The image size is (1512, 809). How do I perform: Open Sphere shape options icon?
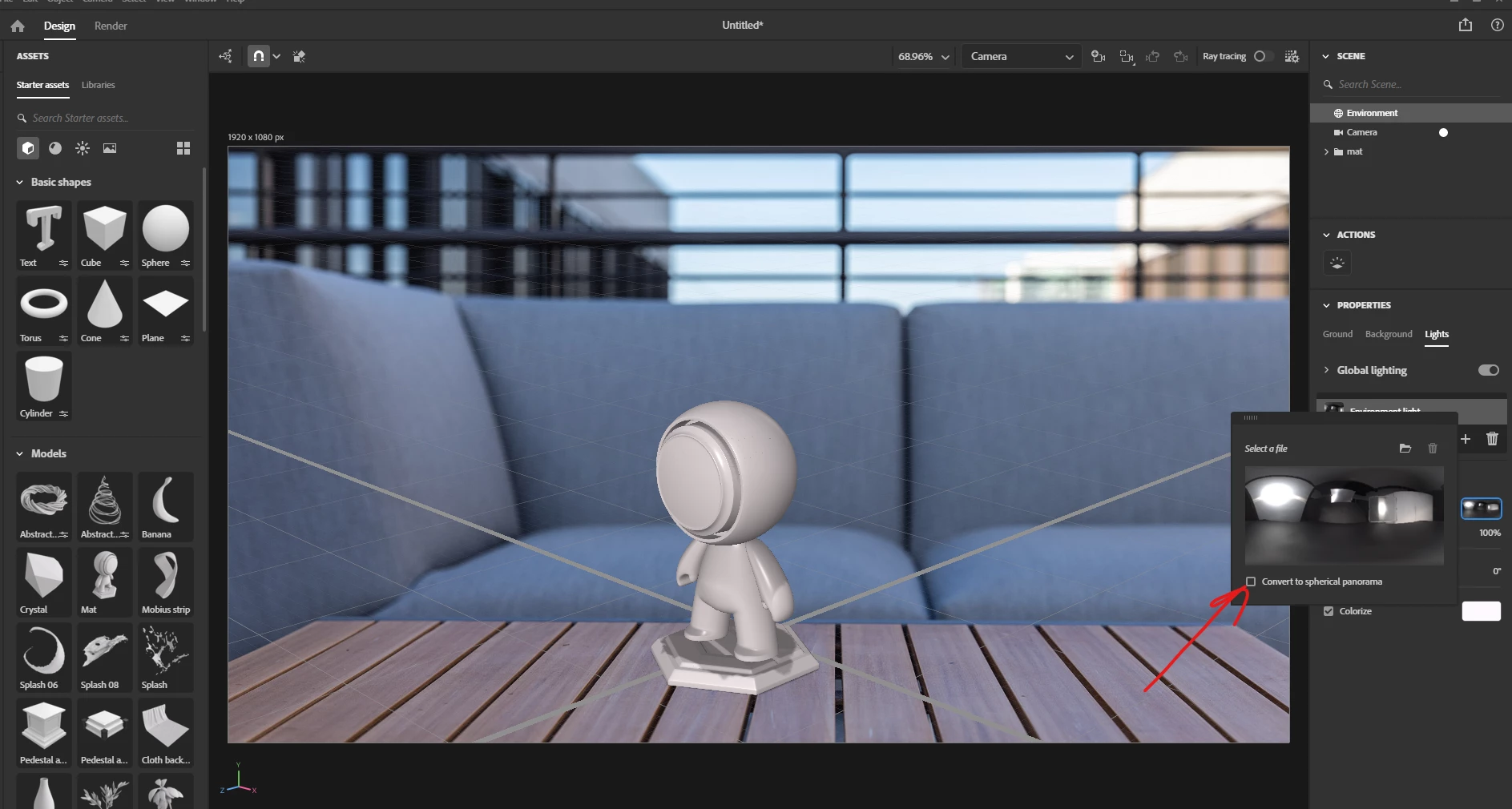(185, 264)
